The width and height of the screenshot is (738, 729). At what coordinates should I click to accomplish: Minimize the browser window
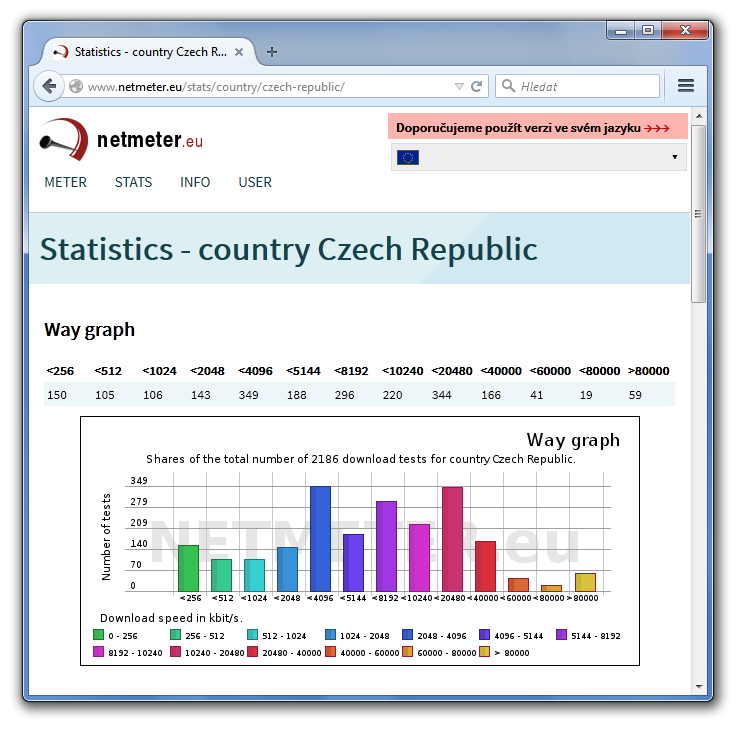[621, 31]
